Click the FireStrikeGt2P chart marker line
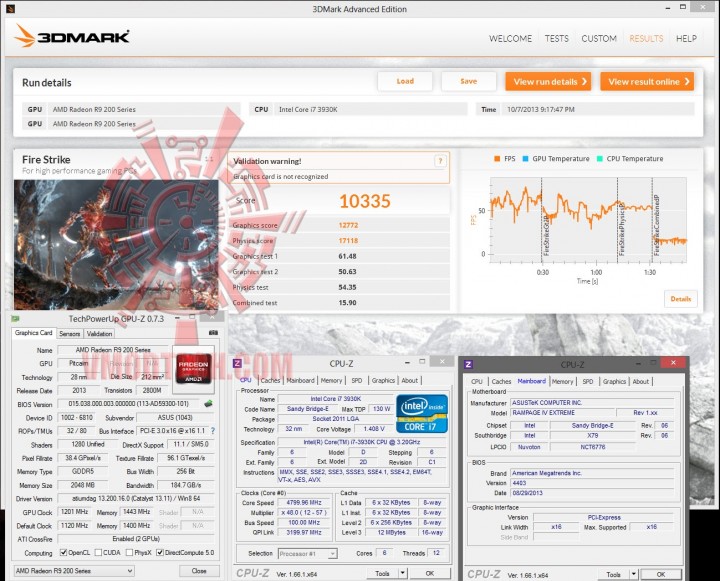 [542, 220]
